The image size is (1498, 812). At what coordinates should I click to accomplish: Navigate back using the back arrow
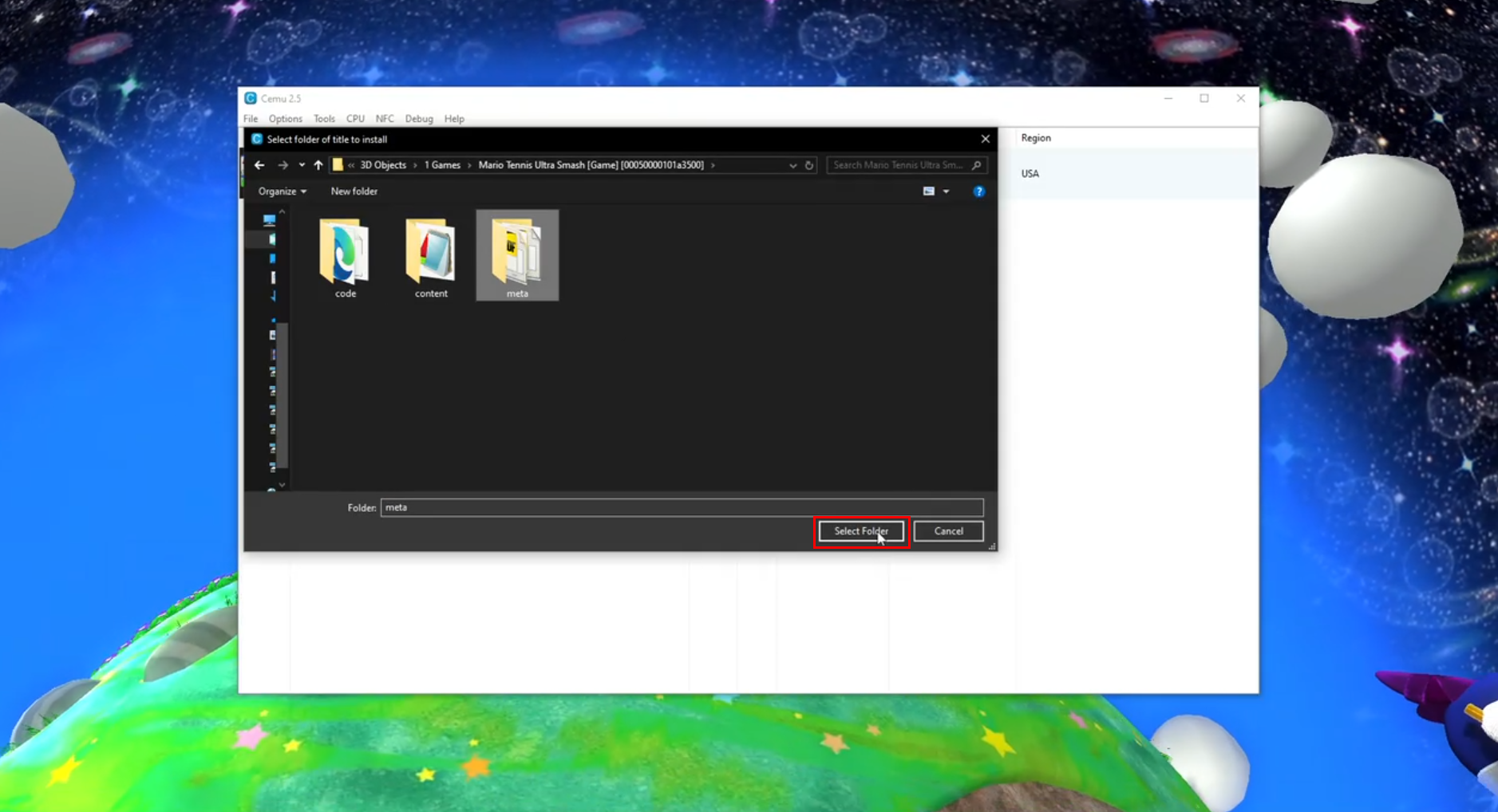(x=259, y=165)
